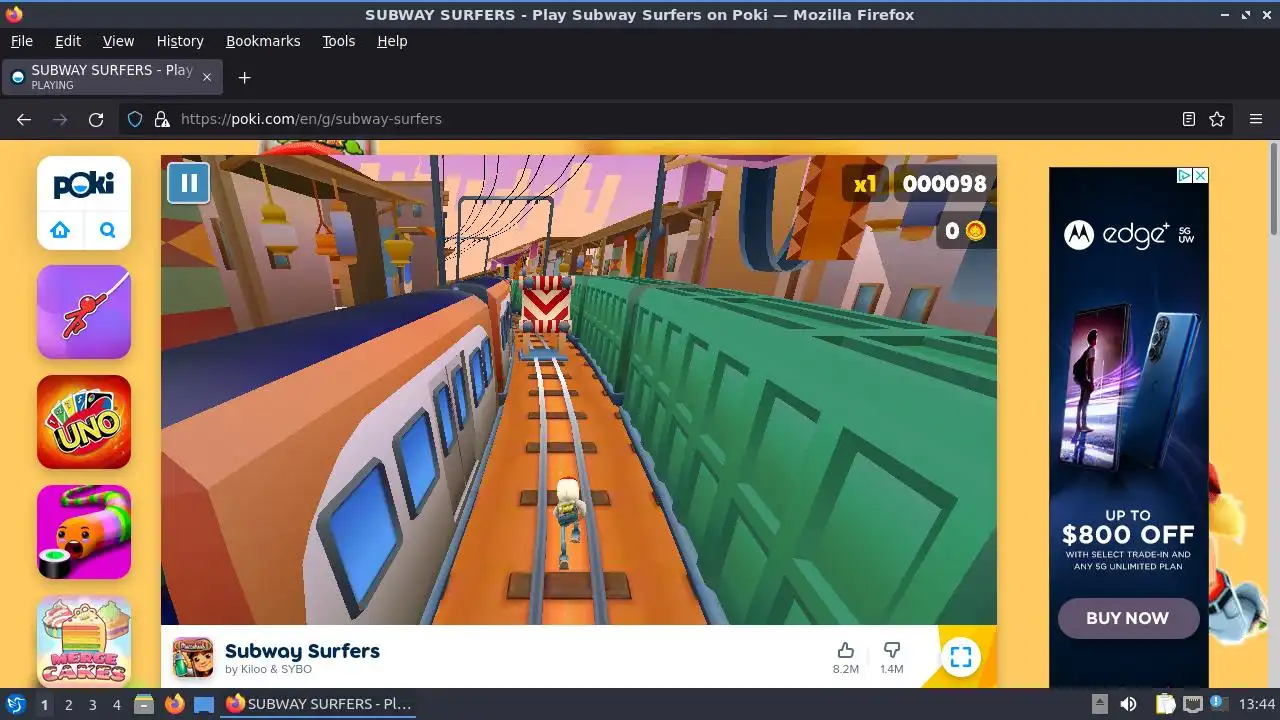Open the Help menu
Screen dimensions: 1280x720
[x=392, y=41]
